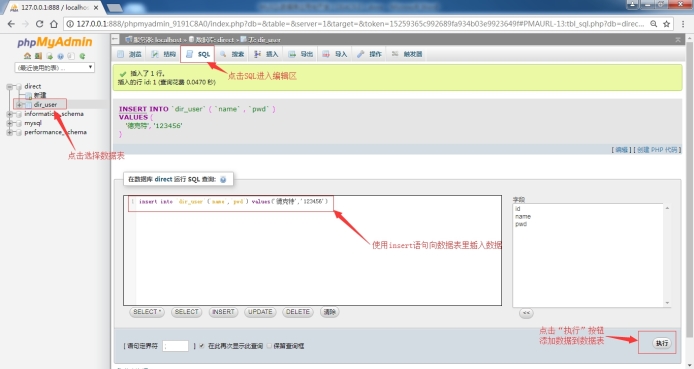Expand the mysql database node

click(x=9, y=123)
